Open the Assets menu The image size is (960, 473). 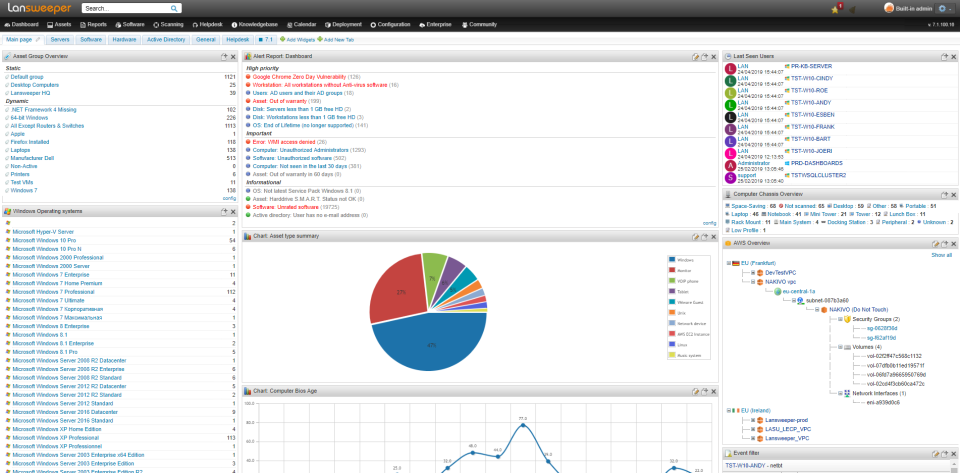pyautogui.click(x=59, y=24)
